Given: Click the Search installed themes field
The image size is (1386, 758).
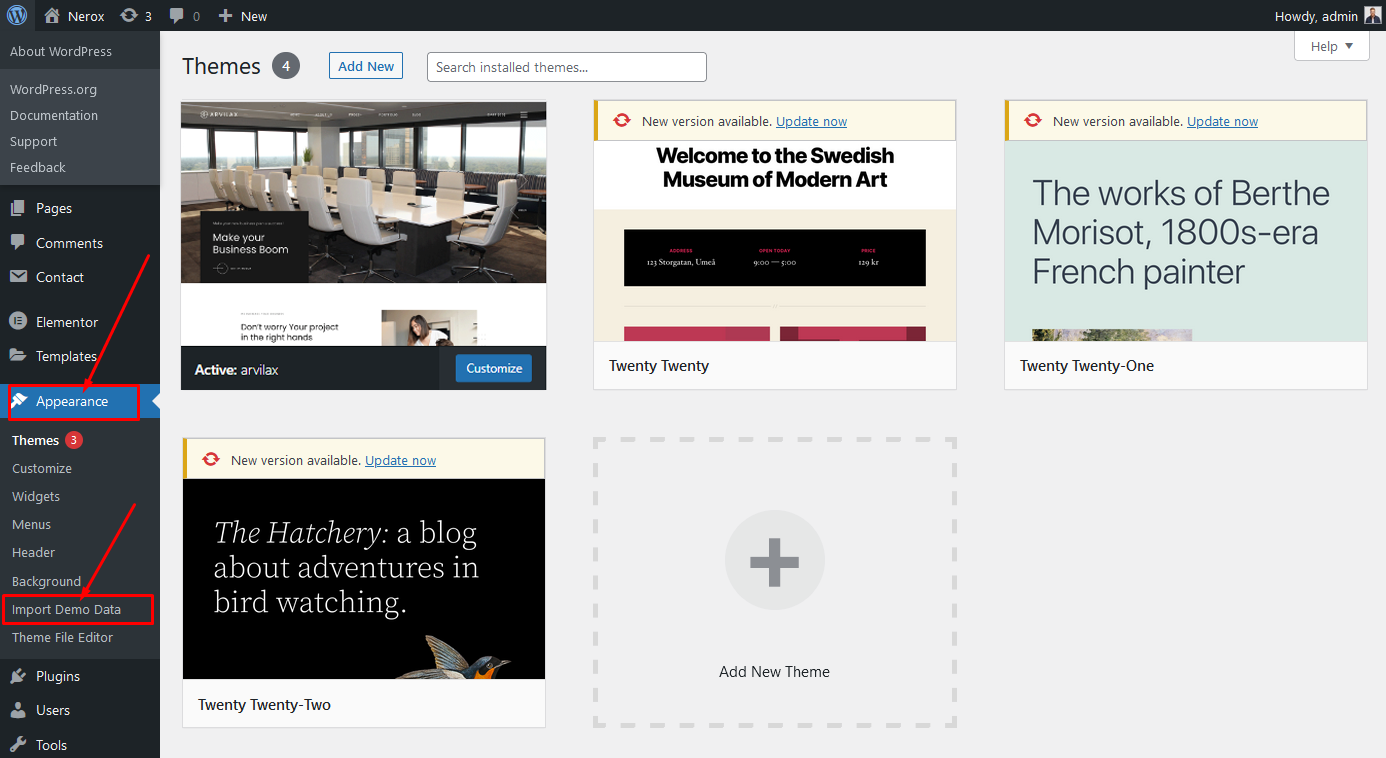Looking at the screenshot, I should 567,67.
